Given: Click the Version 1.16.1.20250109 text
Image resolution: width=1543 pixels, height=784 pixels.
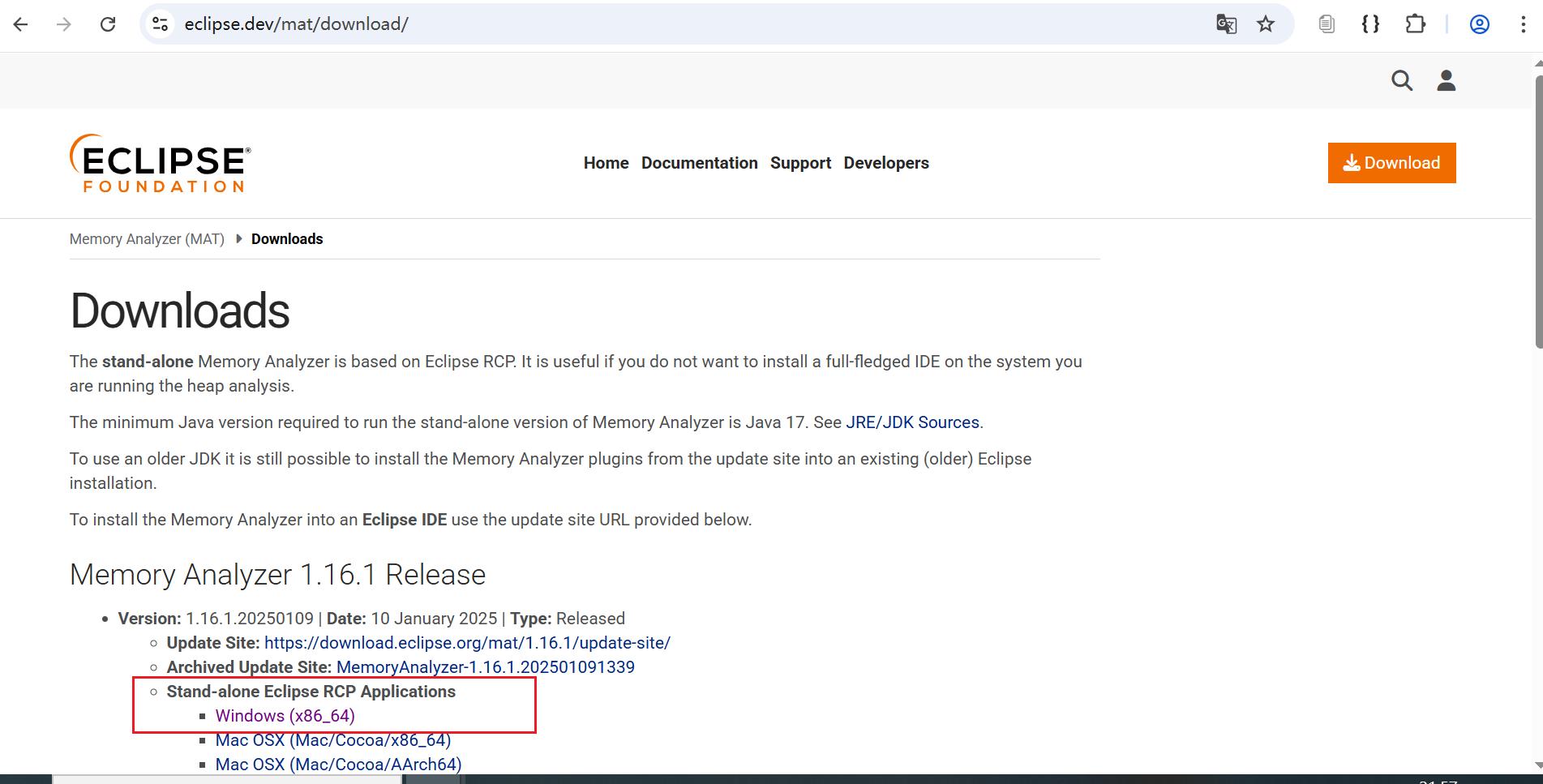Looking at the screenshot, I should click(x=216, y=619).
